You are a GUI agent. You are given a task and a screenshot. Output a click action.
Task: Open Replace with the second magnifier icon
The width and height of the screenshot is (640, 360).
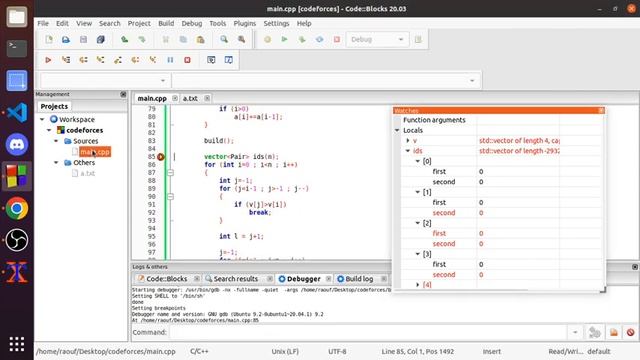241,40
